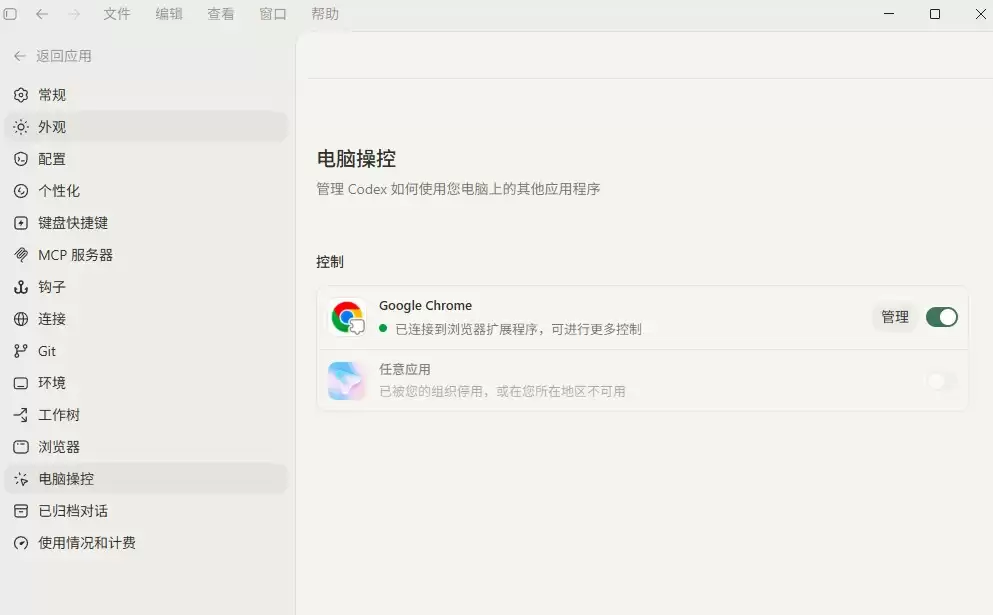Navigate back with the left arrow
The width and height of the screenshot is (993, 615).
(x=42, y=14)
